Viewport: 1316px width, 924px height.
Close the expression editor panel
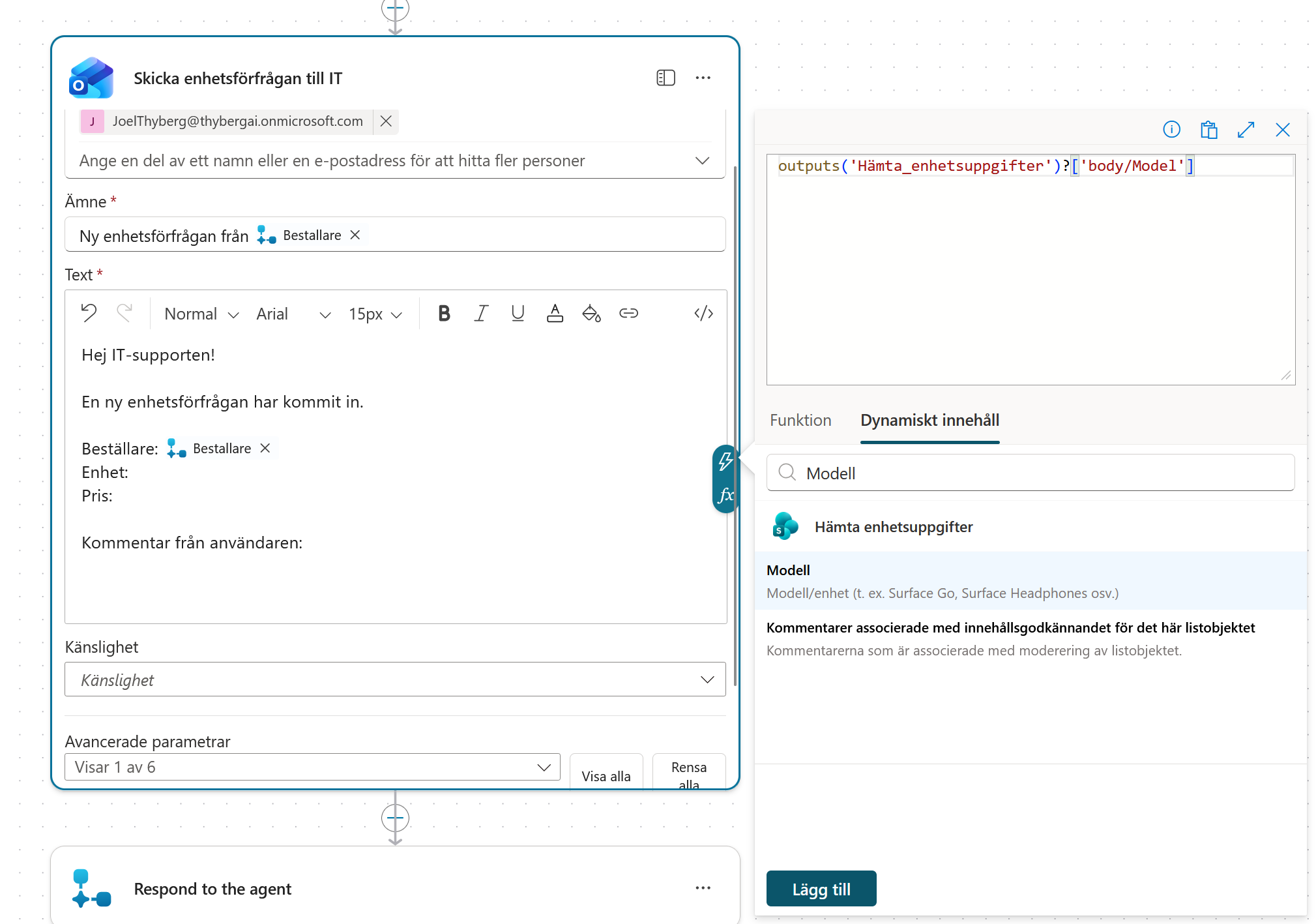click(1282, 130)
